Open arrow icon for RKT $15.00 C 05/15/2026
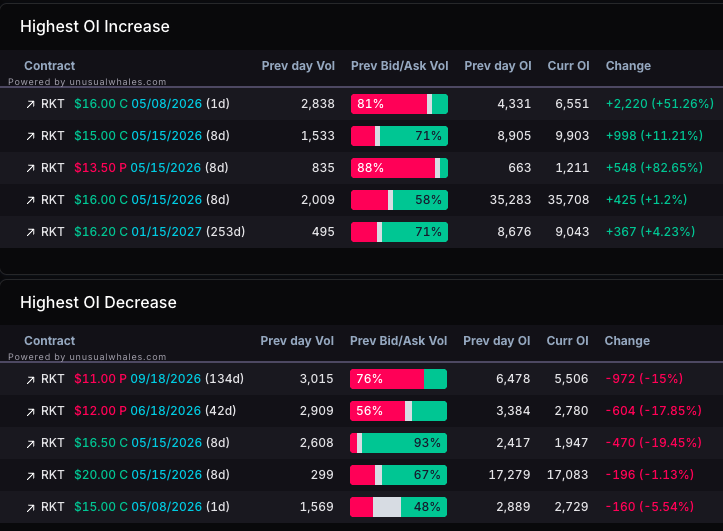The width and height of the screenshot is (723, 531). click(x=30, y=136)
